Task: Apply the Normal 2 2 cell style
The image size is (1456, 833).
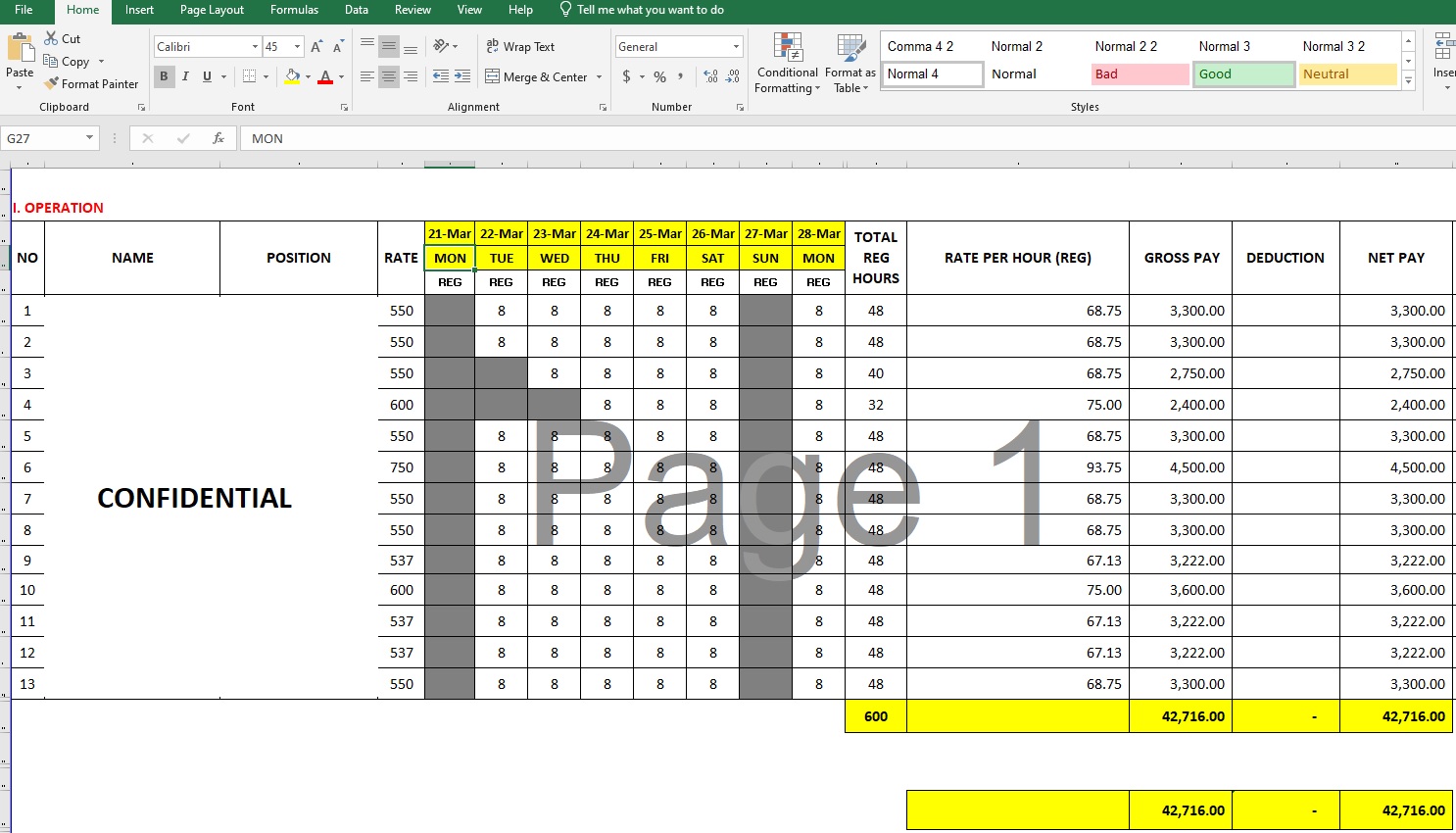Action: (1140, 46)
